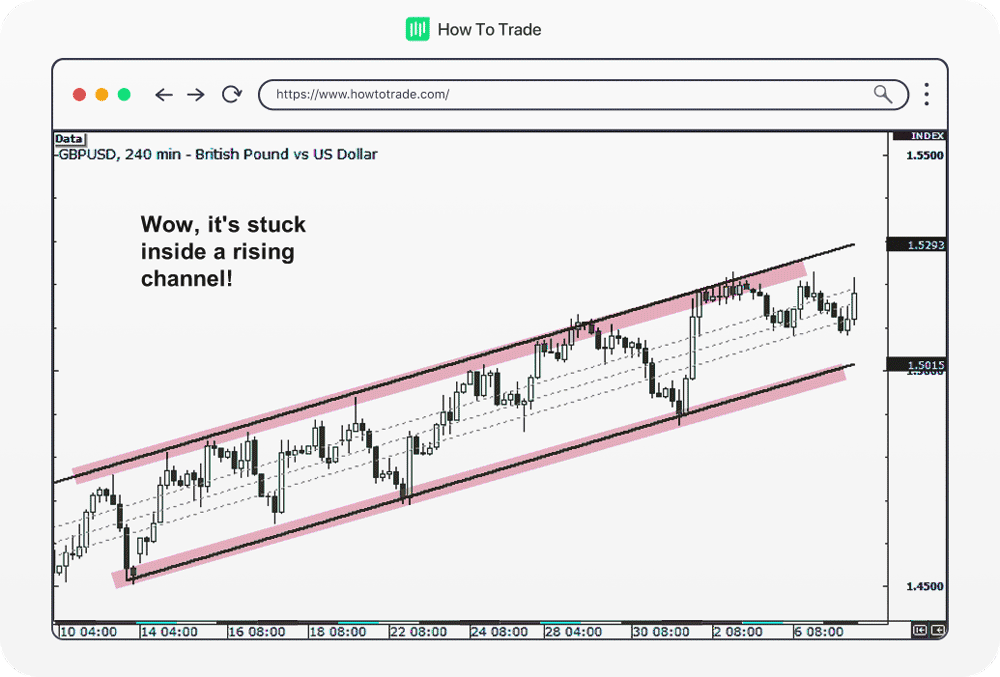Click the yellow window dot
This screenshot has width=1000, height=677.
[x=101, y=95]
